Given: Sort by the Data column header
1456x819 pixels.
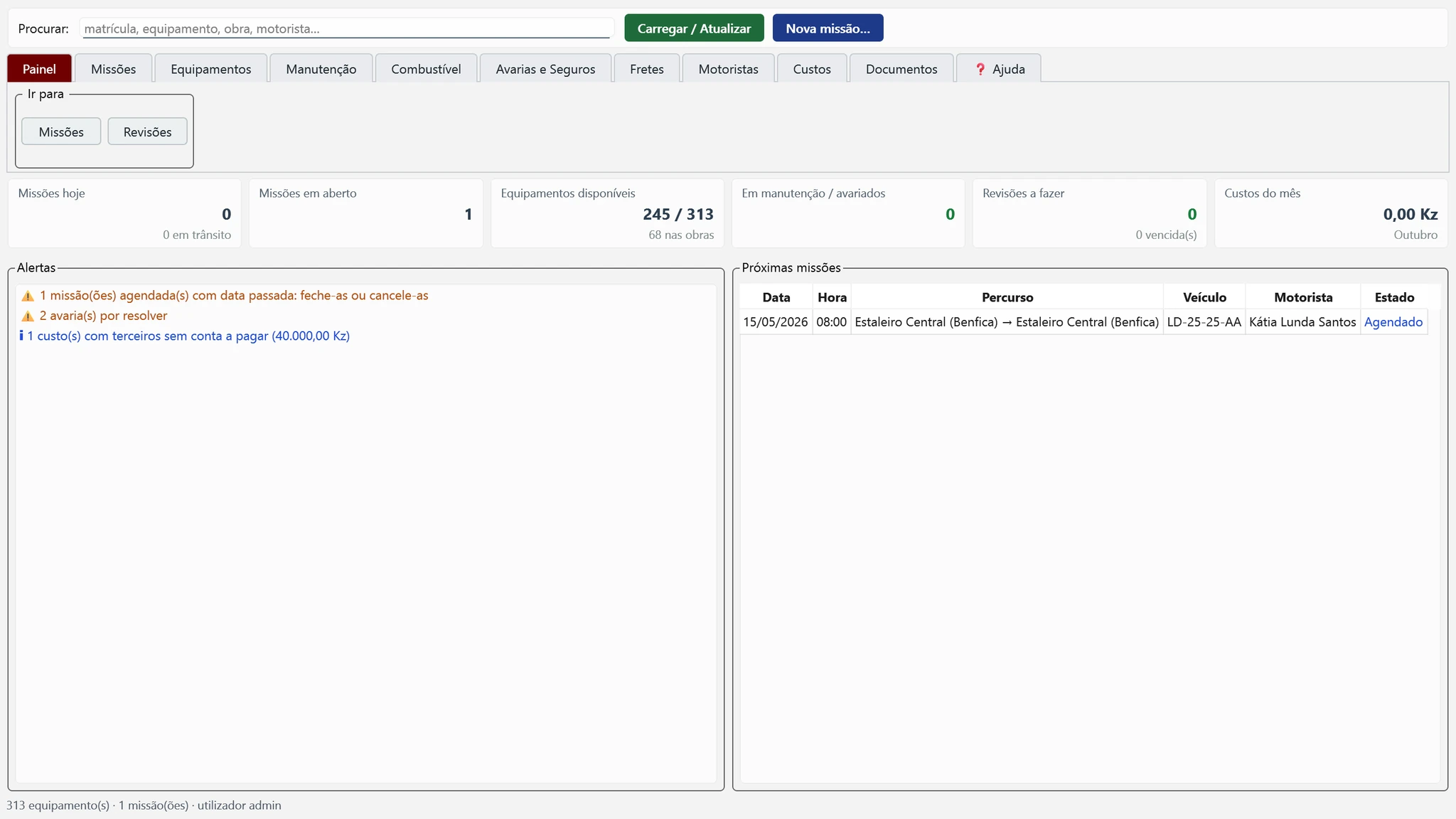Looking at the screenshot, I should 776,297.
